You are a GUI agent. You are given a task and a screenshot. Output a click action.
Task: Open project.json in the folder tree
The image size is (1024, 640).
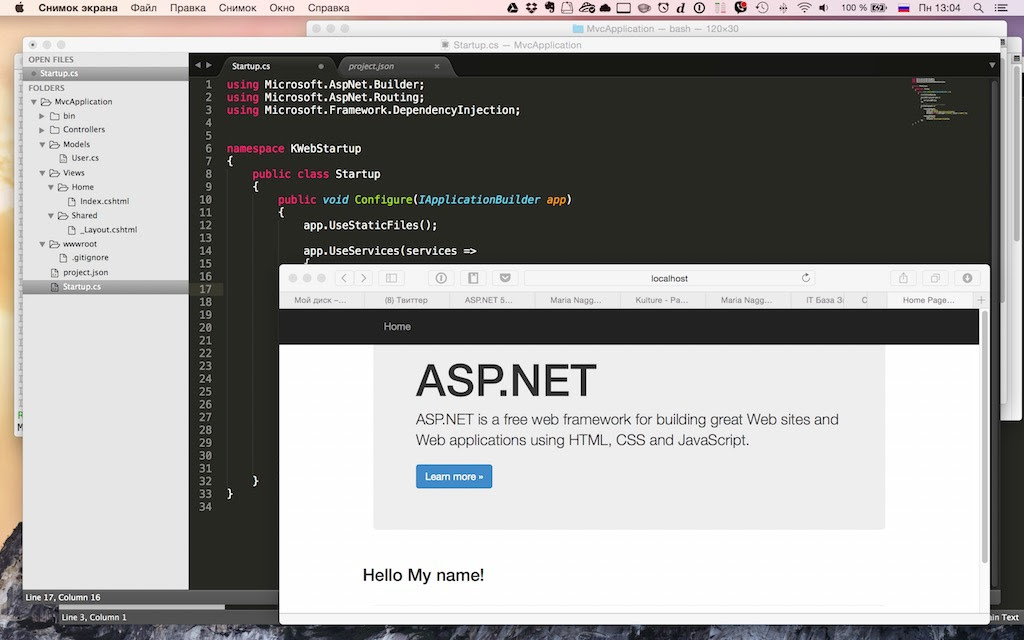click(x=86, y=272)
